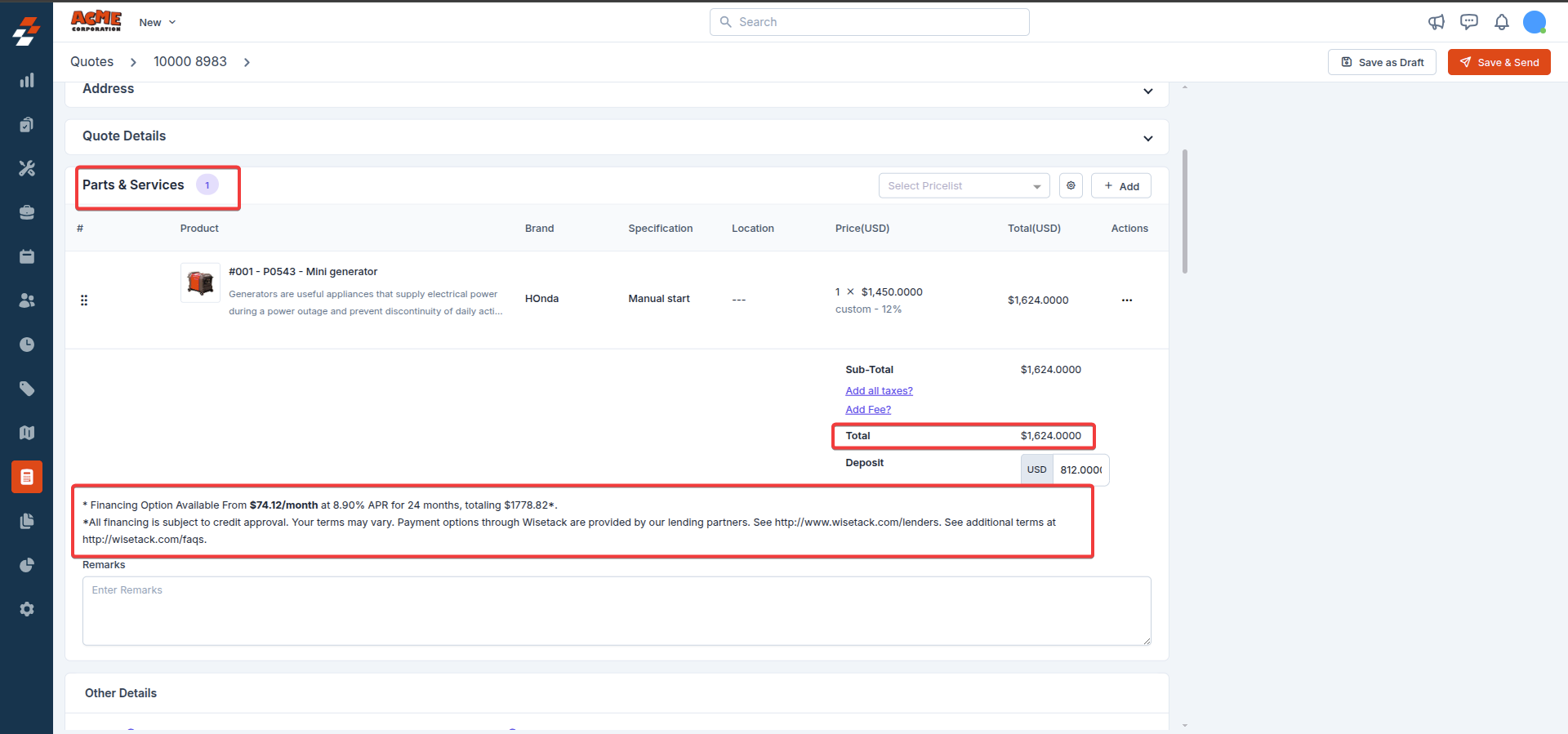Click the Parts & Services heading
1568x734 pixels.
133,185
